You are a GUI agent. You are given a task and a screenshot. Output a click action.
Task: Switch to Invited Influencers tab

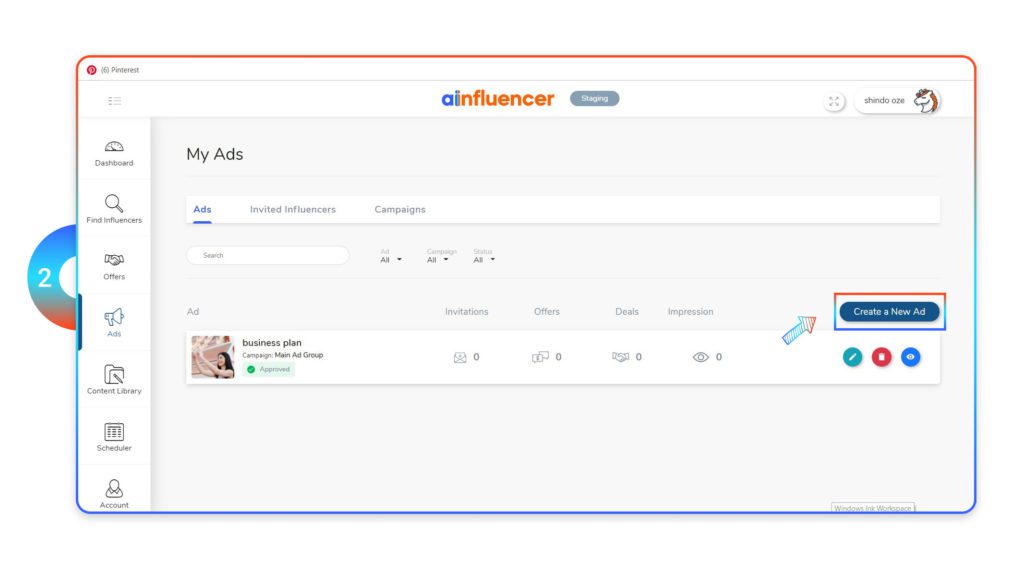tap(293, 210)
